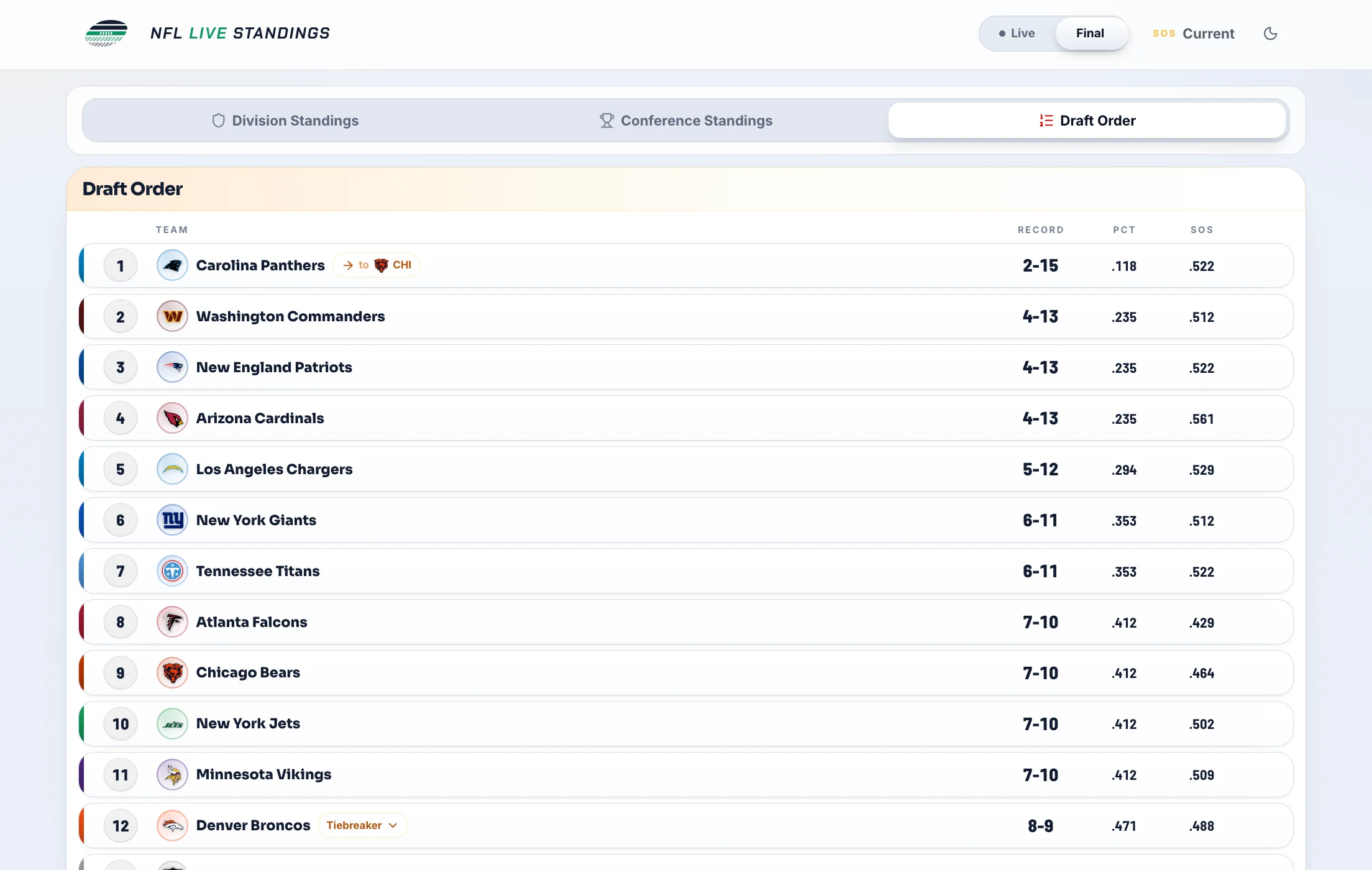The height and width of the screenshot is (870, 1372).
Task: Click the Arizona Cardinals team logo
Action: pos(172,418)
